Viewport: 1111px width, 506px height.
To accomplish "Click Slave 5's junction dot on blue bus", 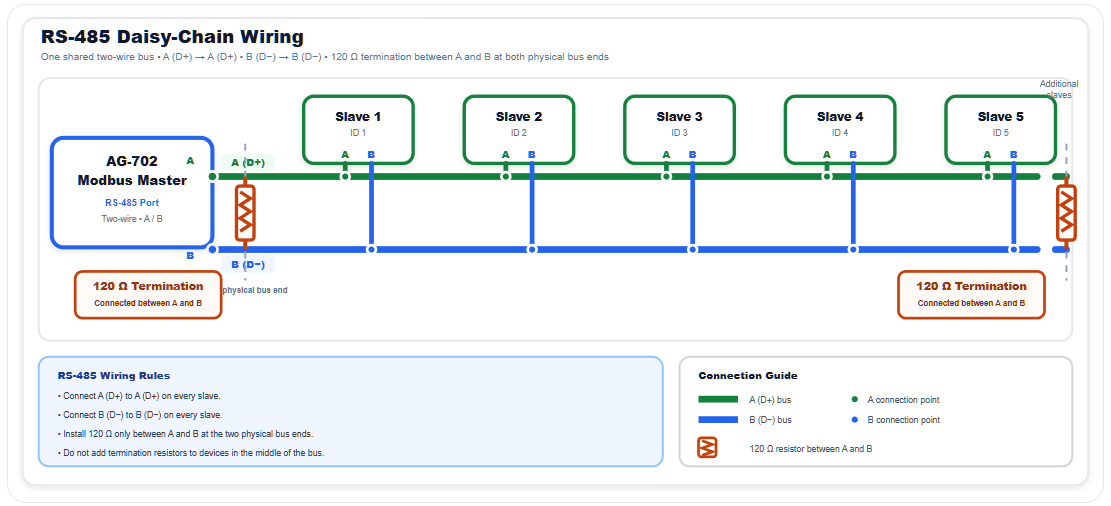I will [1014, 249].
